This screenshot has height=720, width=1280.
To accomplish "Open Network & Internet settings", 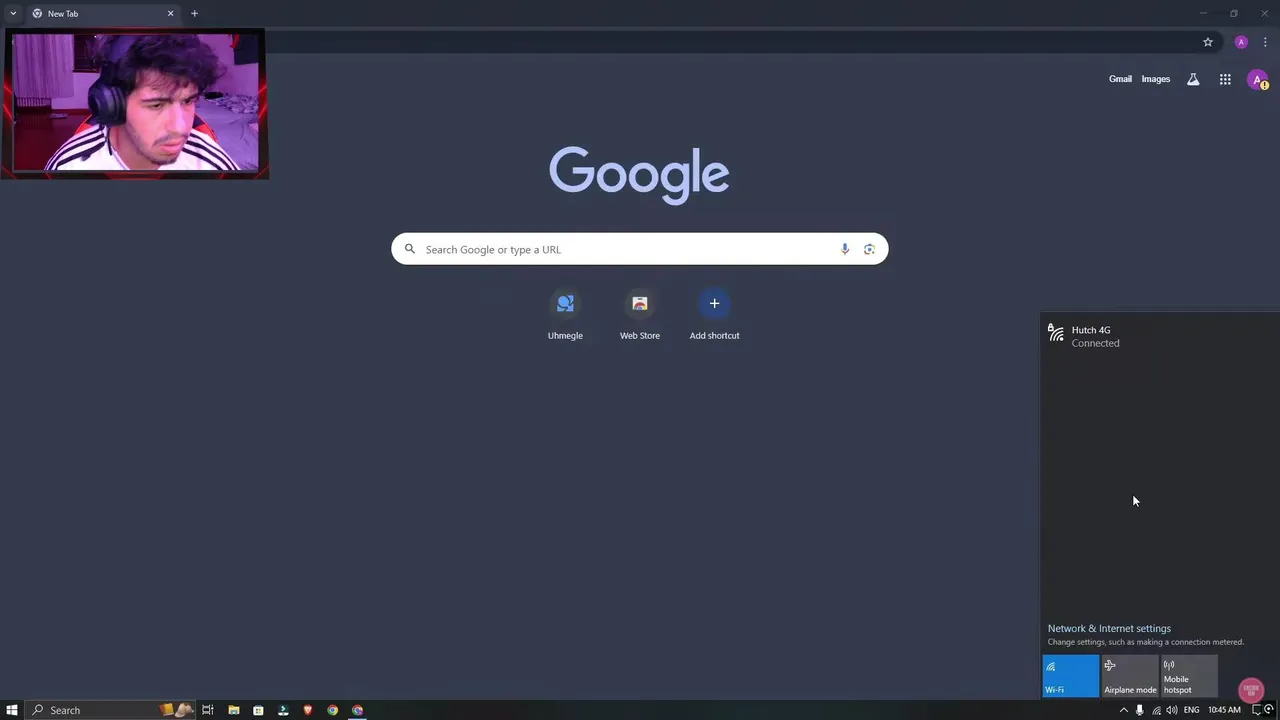I will click(1109, 628).
